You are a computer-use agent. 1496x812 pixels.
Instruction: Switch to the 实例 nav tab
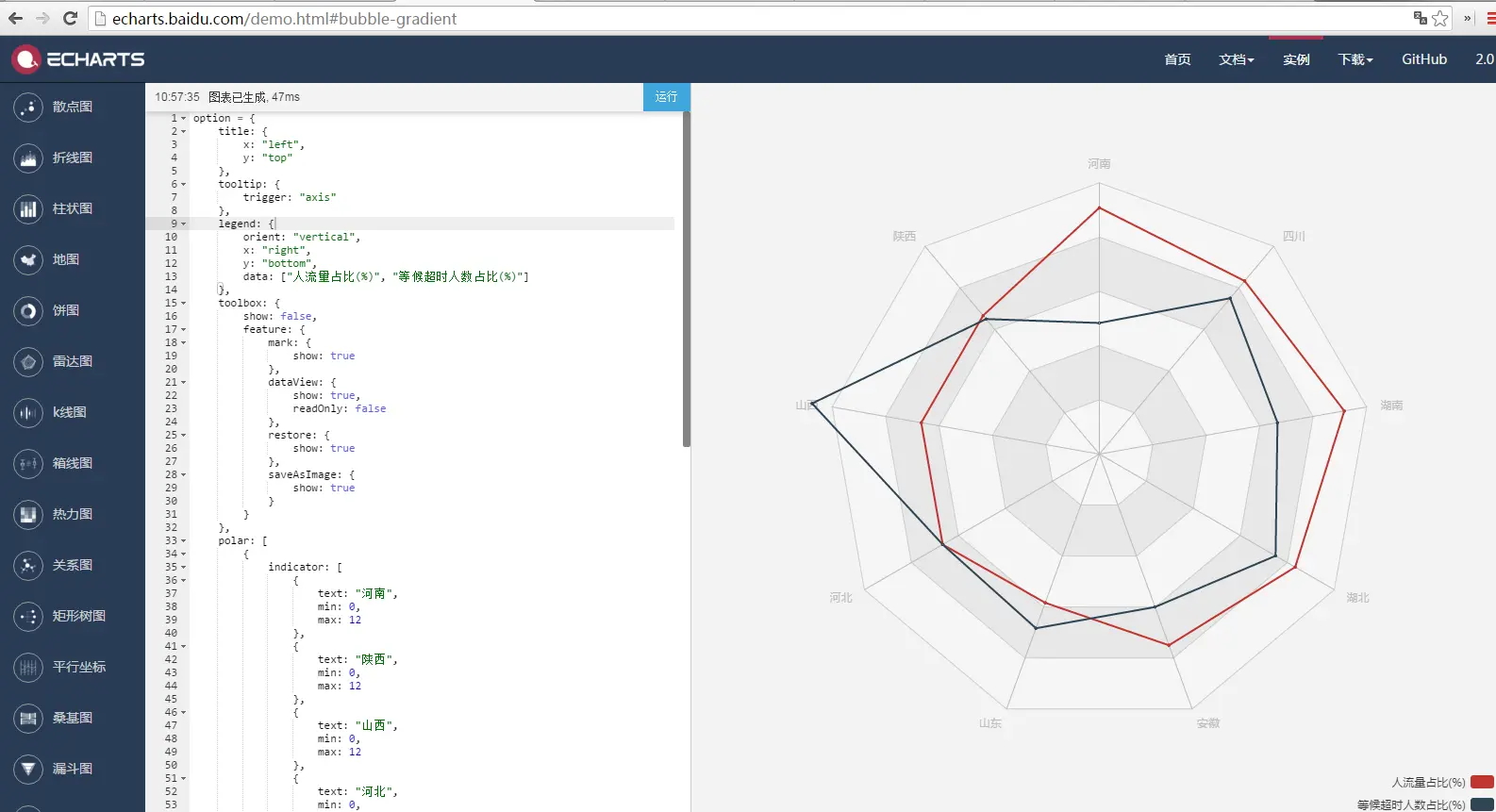(x=1296, y=59)
